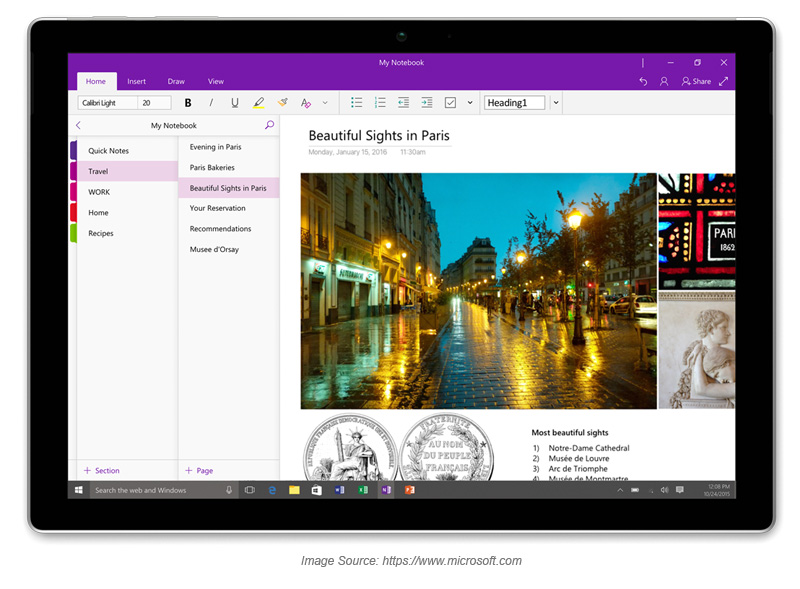Open Recommendations page

[229, 229]
